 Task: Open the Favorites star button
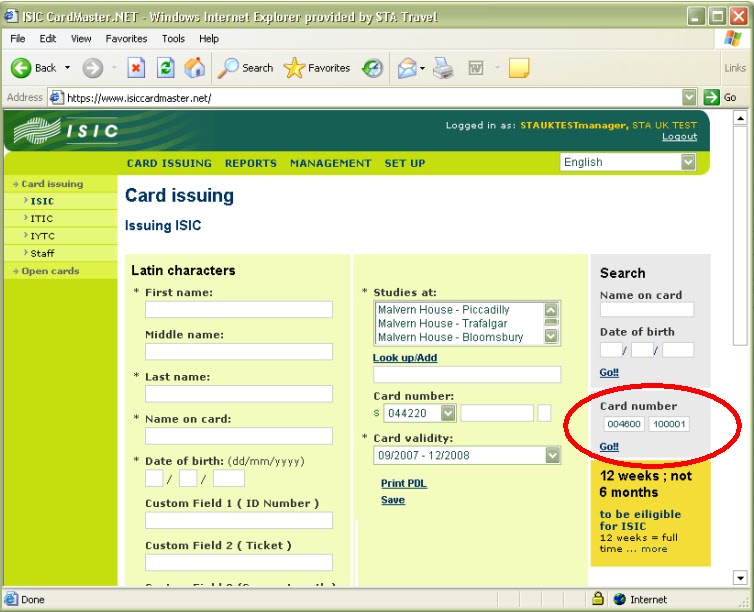point(317,68)
